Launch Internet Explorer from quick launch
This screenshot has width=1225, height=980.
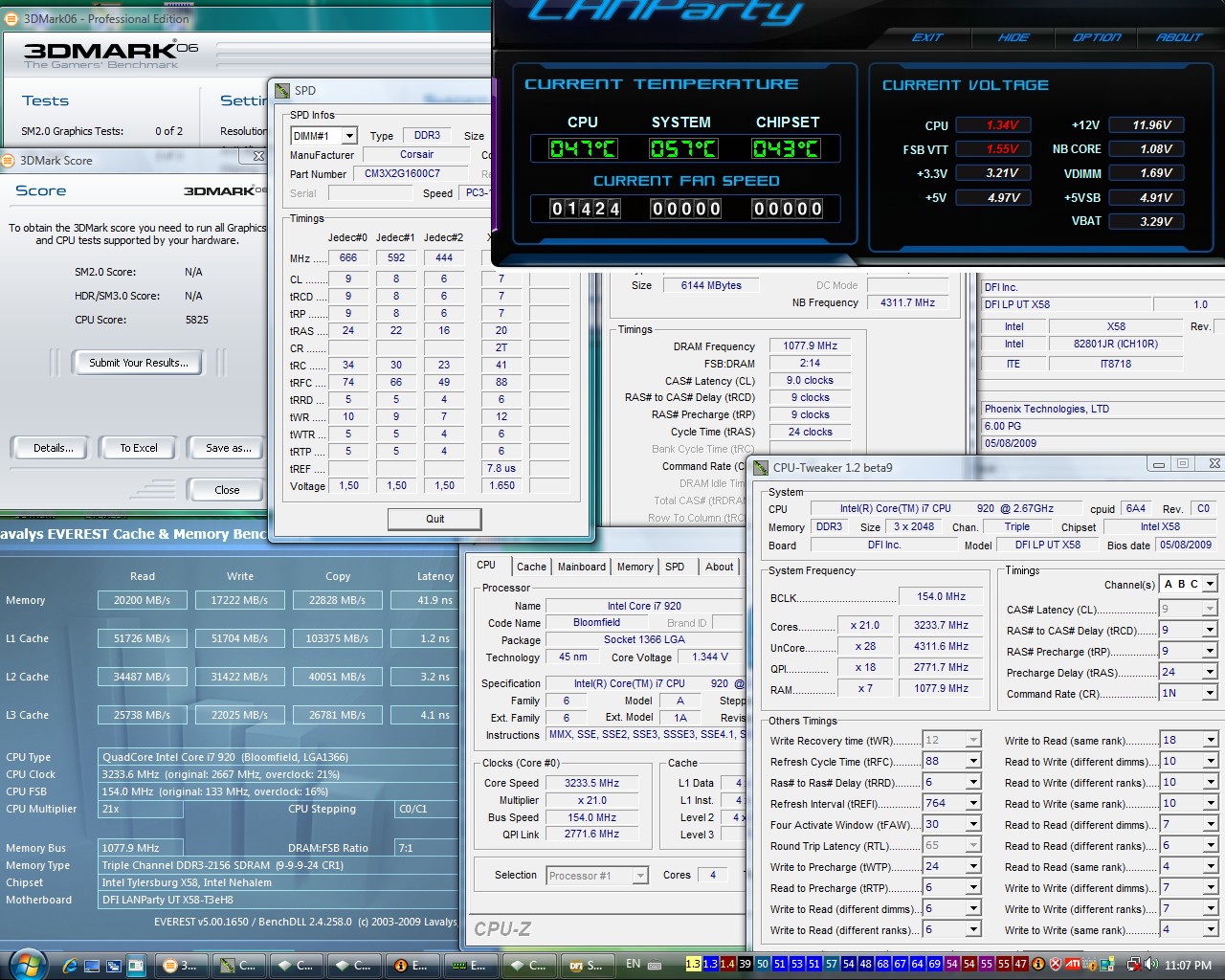pos(70,966)
